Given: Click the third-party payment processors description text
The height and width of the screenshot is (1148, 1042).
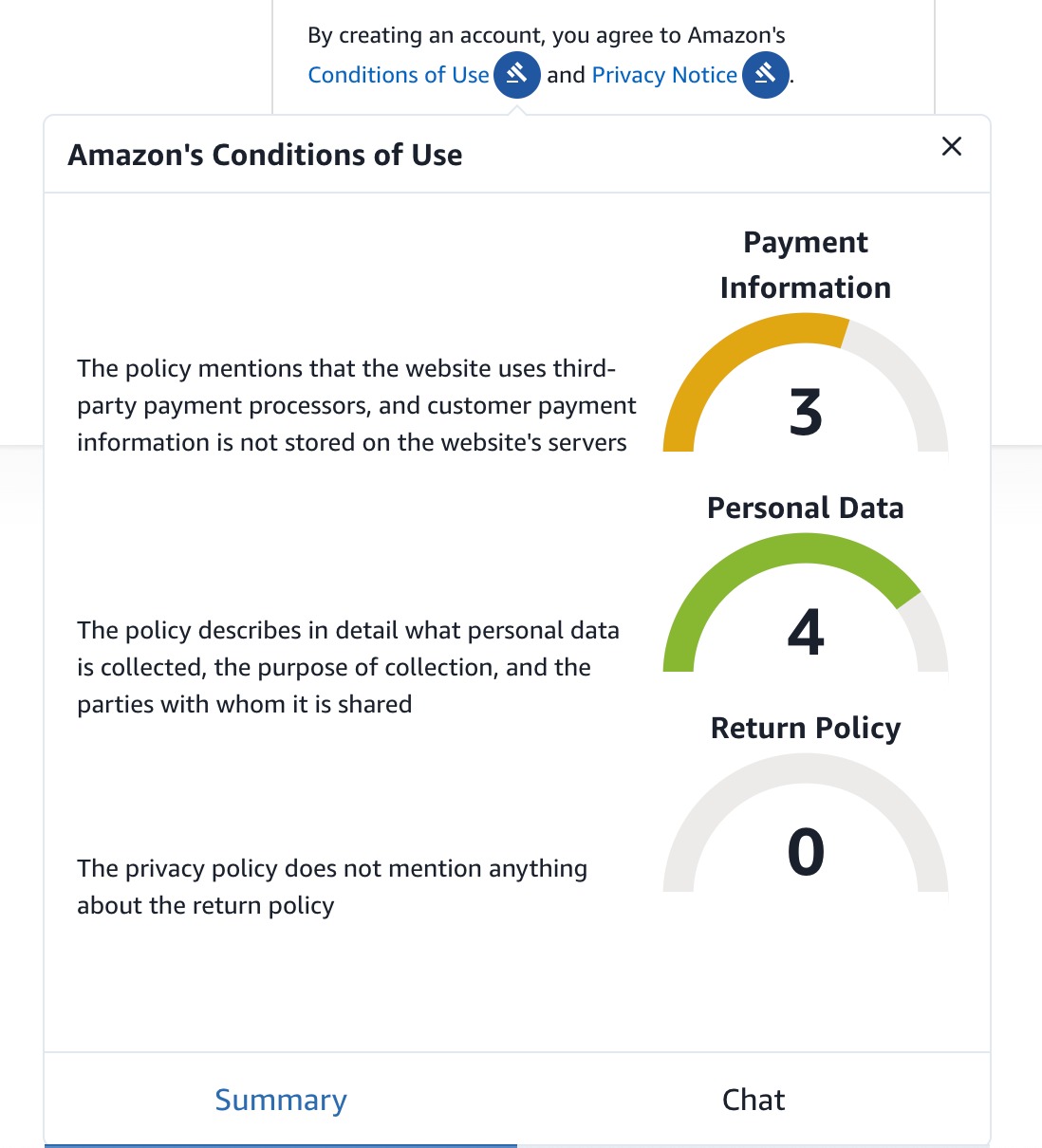Looking at the screenshot, I should pos(356,405).
